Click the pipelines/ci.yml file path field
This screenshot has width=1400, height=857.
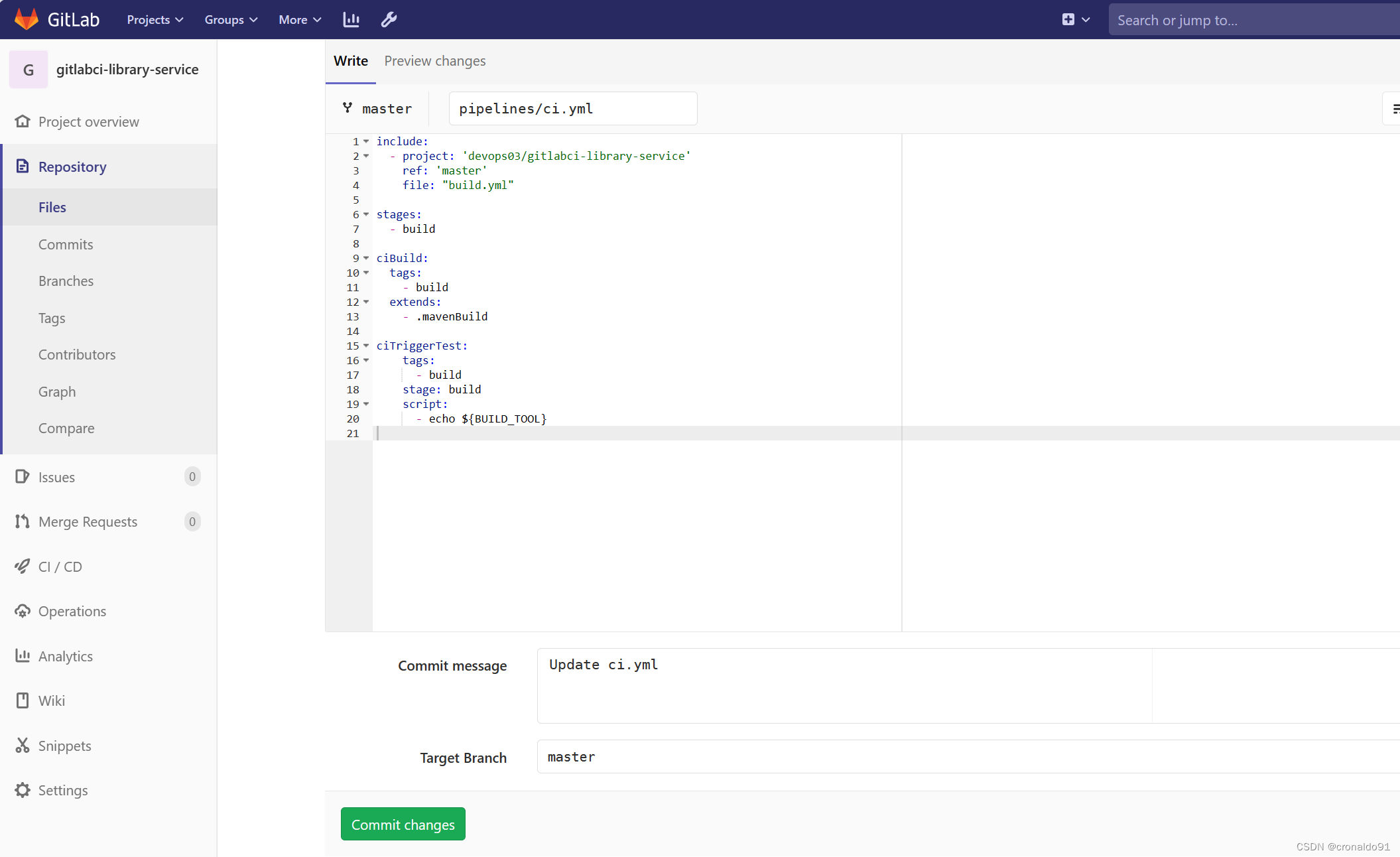click(572, 109)
